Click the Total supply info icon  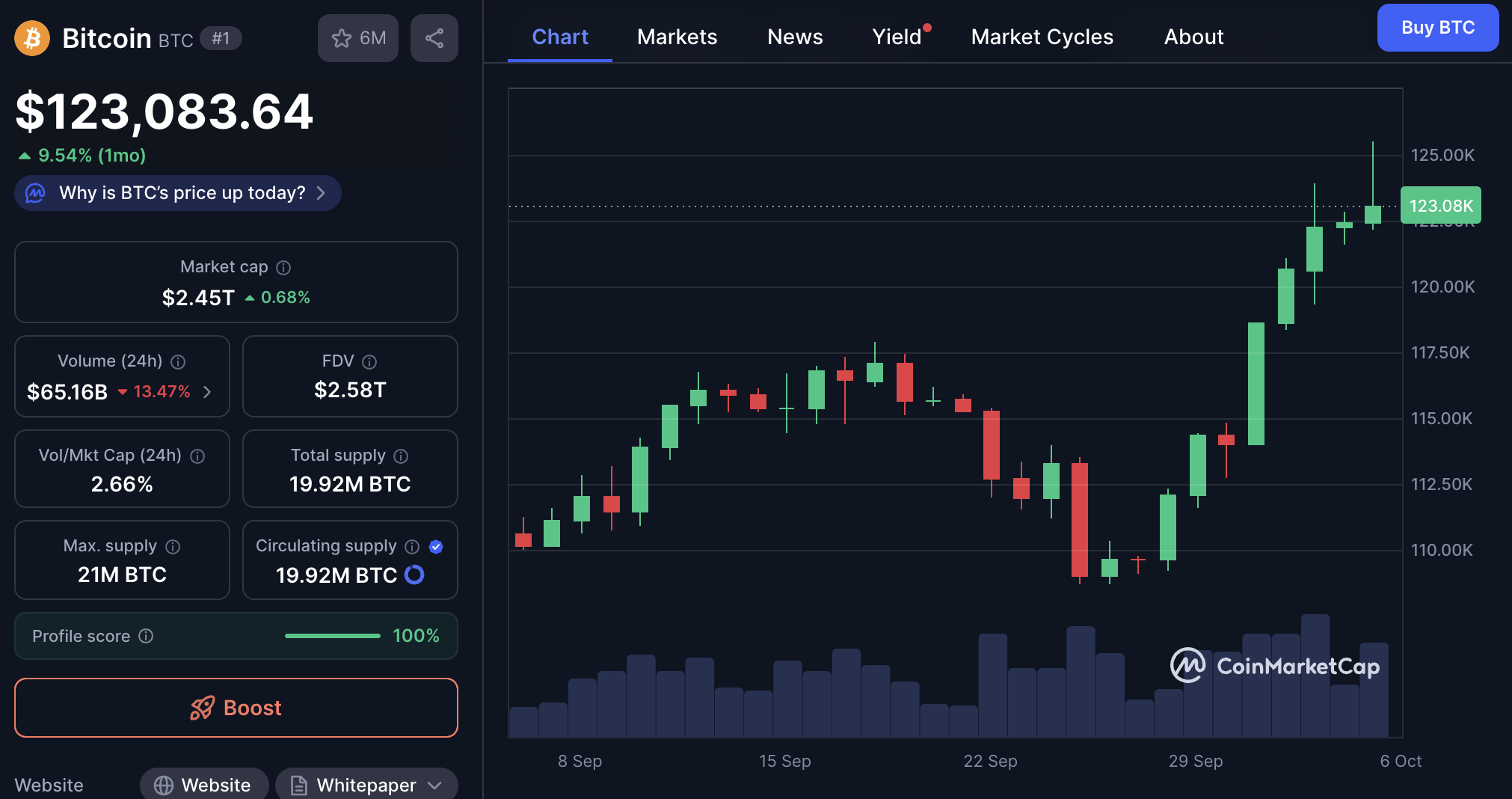point(401,456)
